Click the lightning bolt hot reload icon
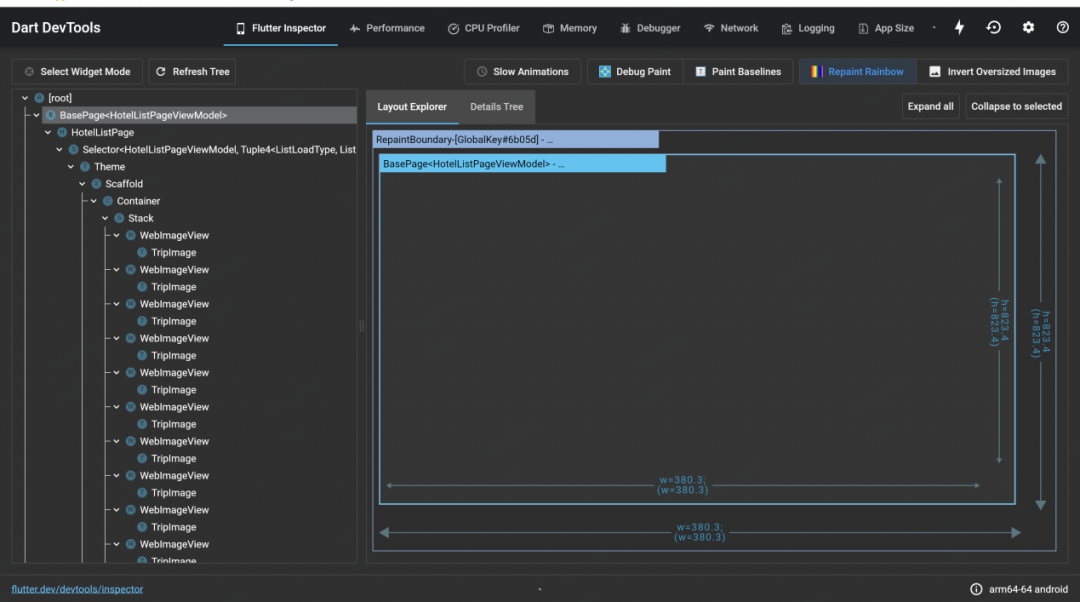 point(959,28)
